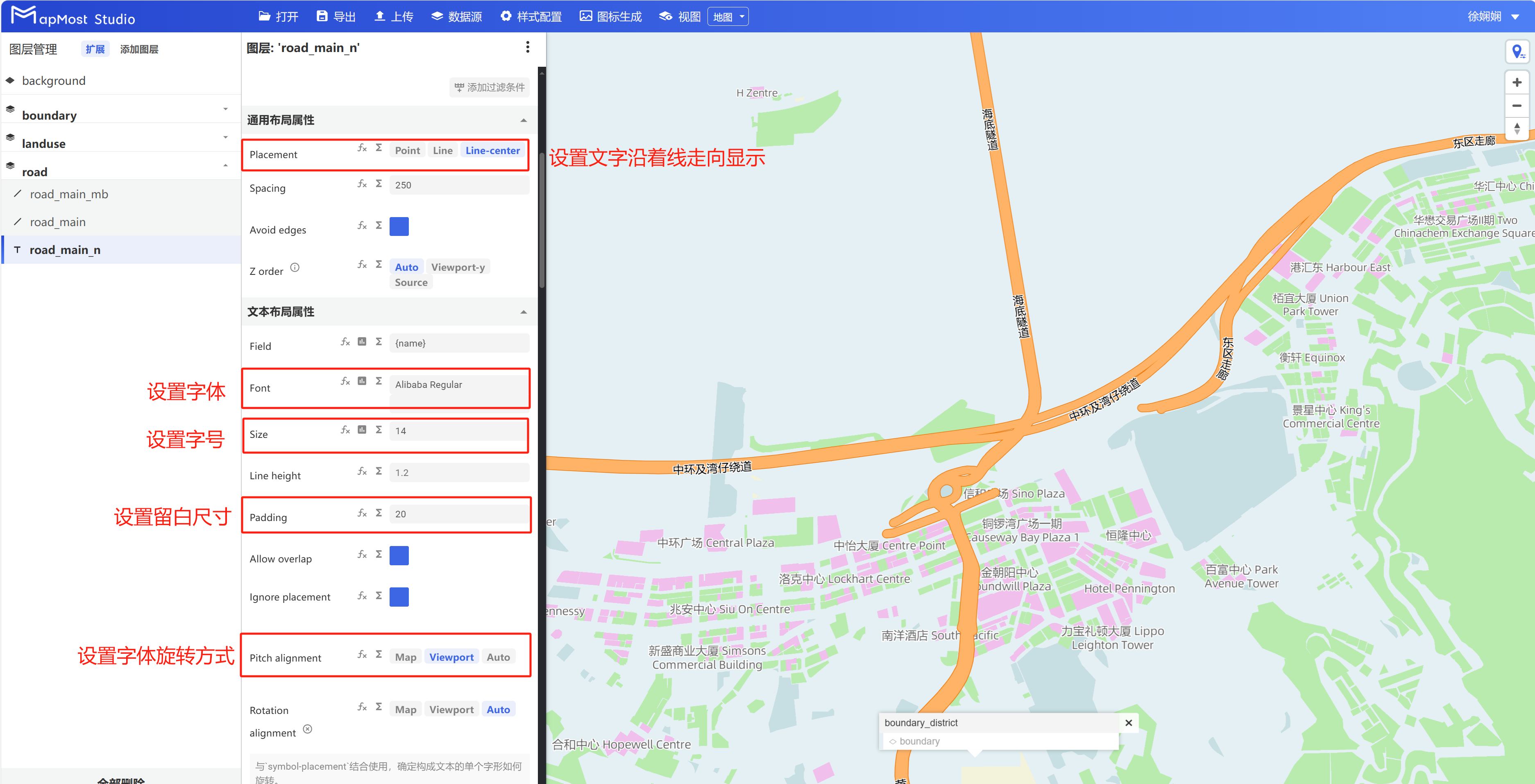Set Placement to Point

[x=408, y=151]
